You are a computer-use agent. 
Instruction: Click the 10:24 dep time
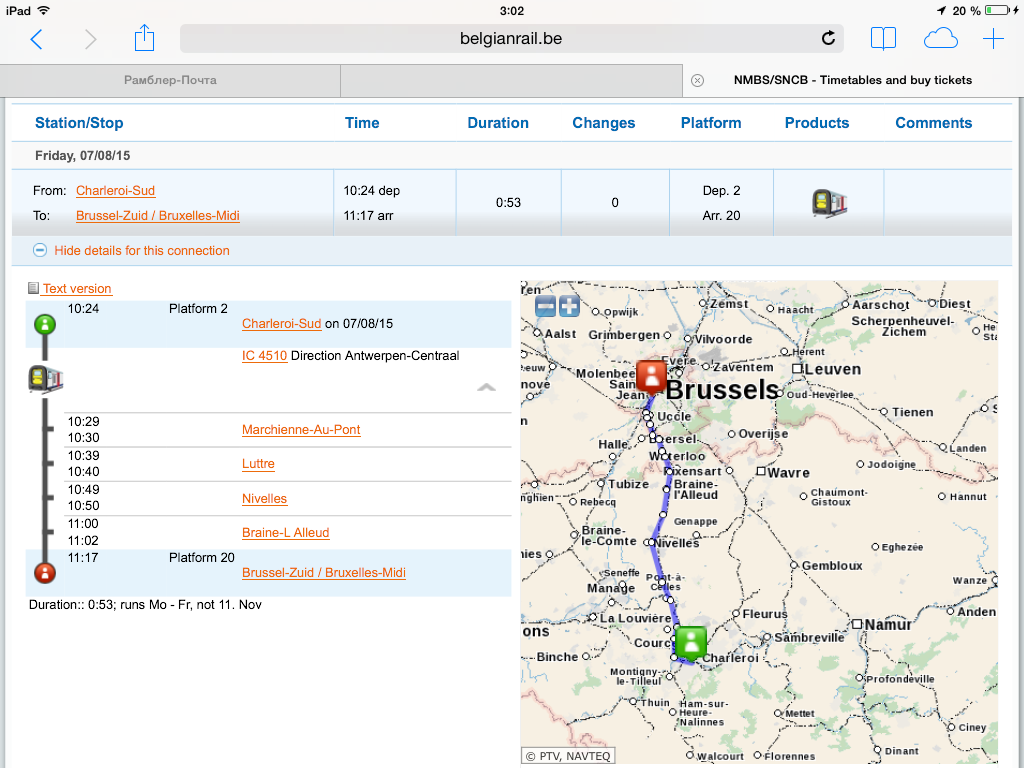click(372, 191)
